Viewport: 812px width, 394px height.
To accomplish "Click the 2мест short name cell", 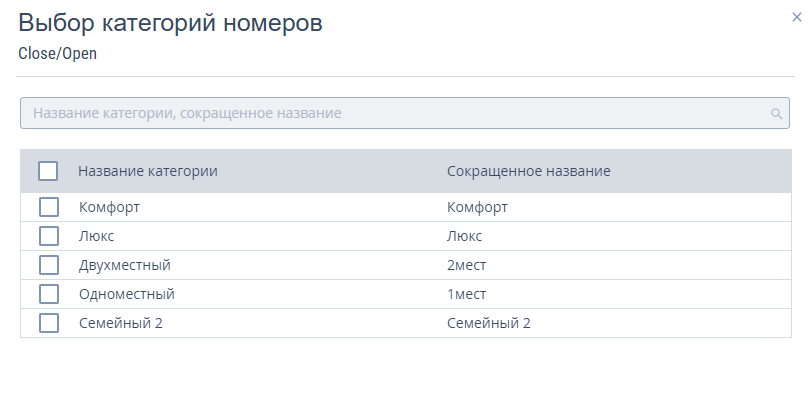I will [x=467, y=265].
